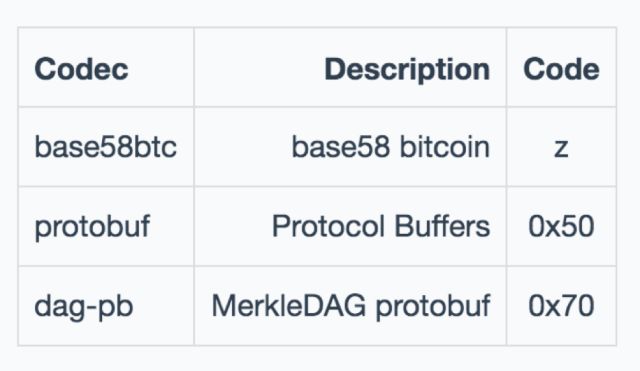Click the divider between Codec and Description headers

pos(194,67)
